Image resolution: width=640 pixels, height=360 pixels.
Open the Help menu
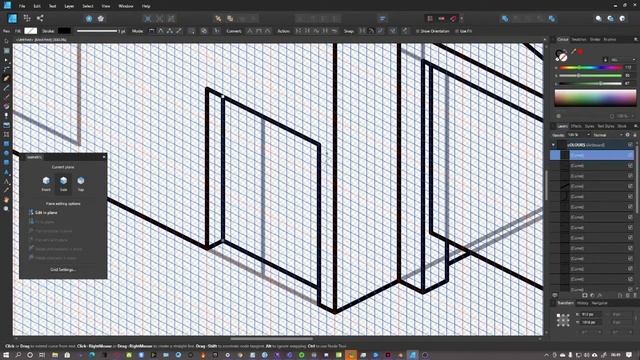coord(146,6)
